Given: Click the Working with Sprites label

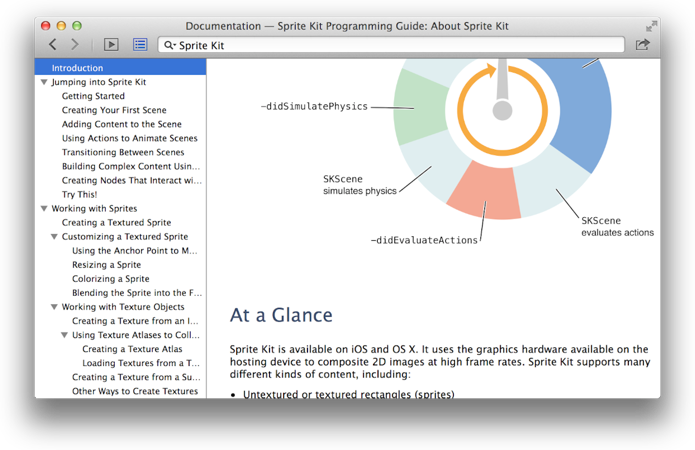Looking at the screenshot, I should click(x=94, y=208).
